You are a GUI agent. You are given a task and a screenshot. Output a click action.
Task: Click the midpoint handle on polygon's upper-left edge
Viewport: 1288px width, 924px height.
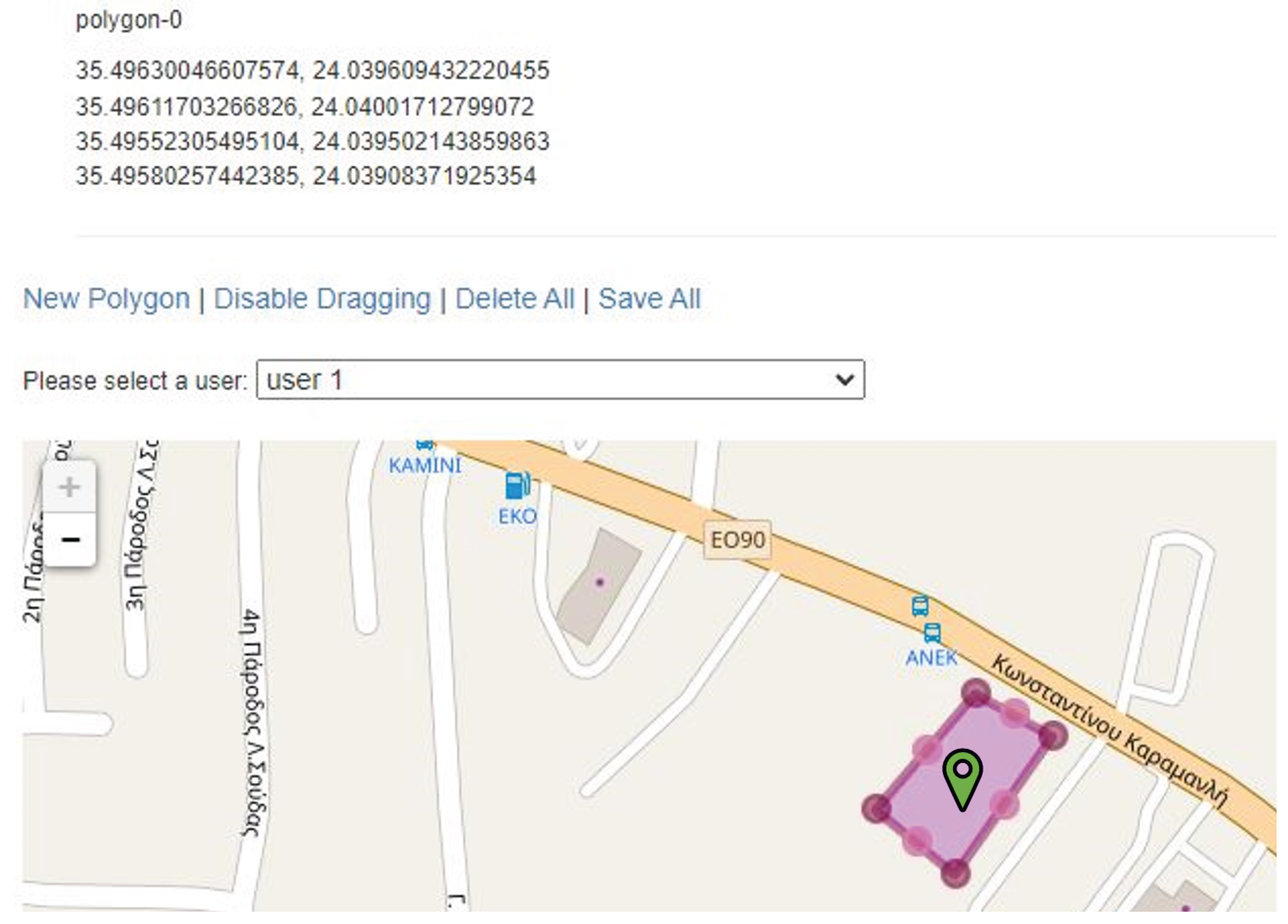point(927,749)
